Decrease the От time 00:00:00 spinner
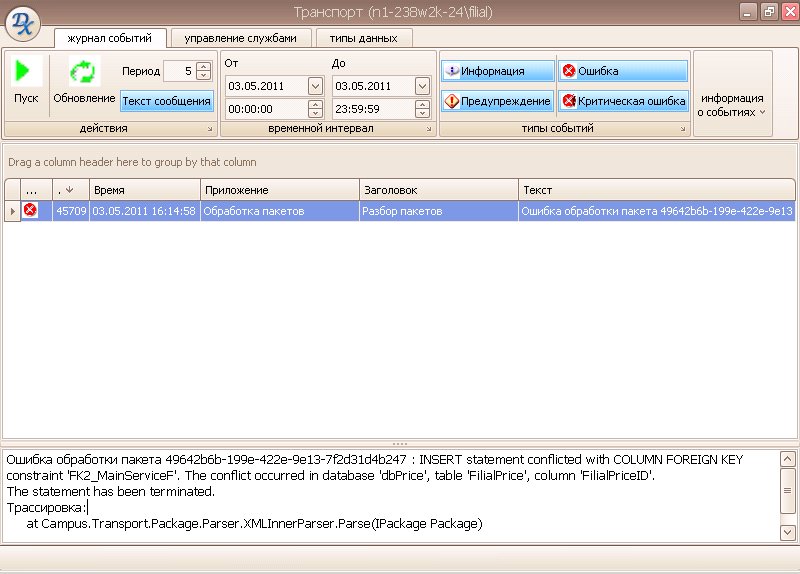This screenshot has width=800, height=574. (315, 113)
